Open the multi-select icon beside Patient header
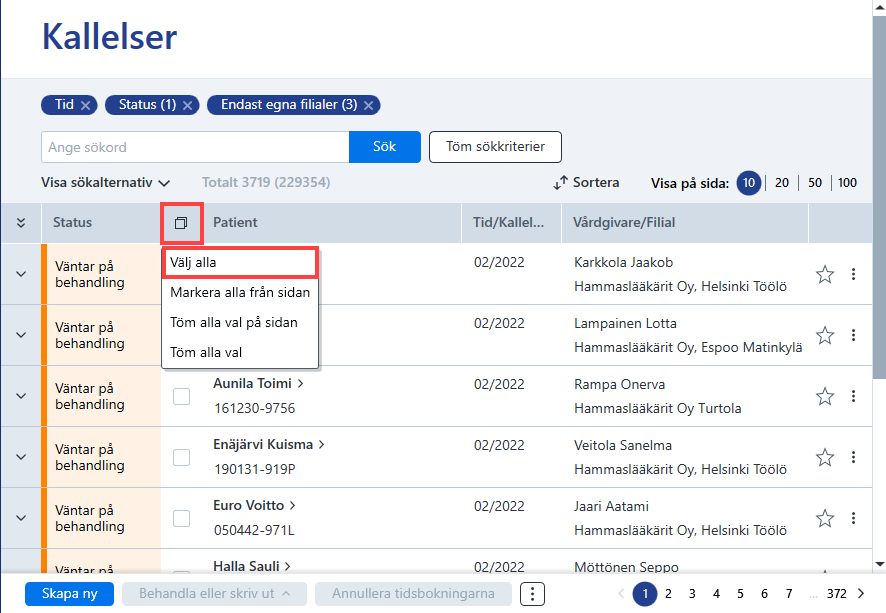Screen dimensions: 886x613 [x=181, y=223]
